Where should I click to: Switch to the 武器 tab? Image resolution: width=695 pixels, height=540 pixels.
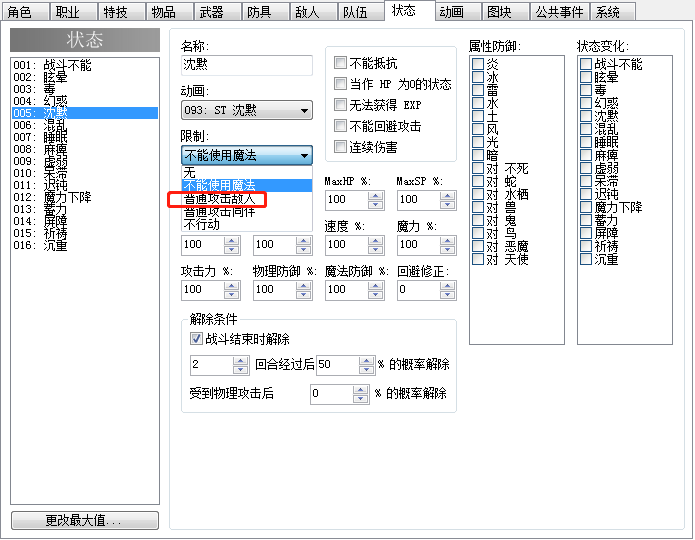point(217,12)
